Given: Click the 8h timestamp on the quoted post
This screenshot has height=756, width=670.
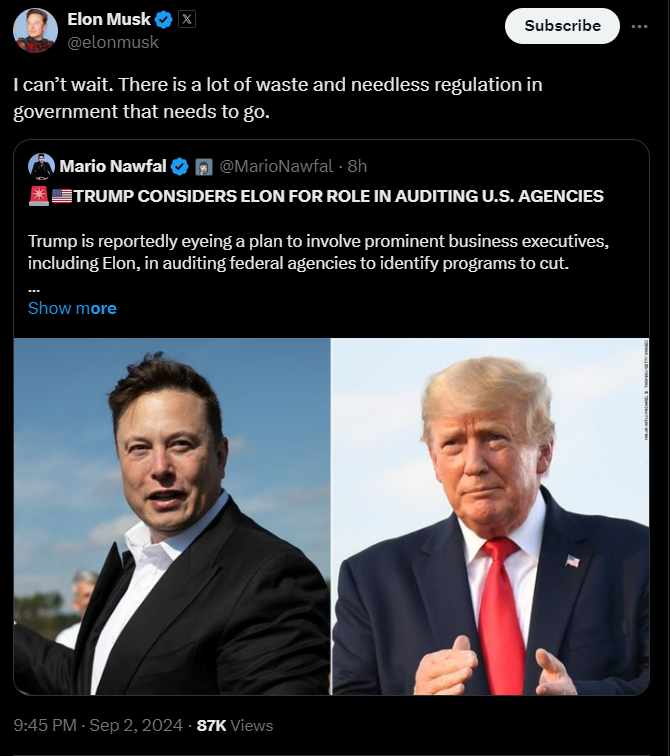Looking at the screenshot, I should (357, 166).
